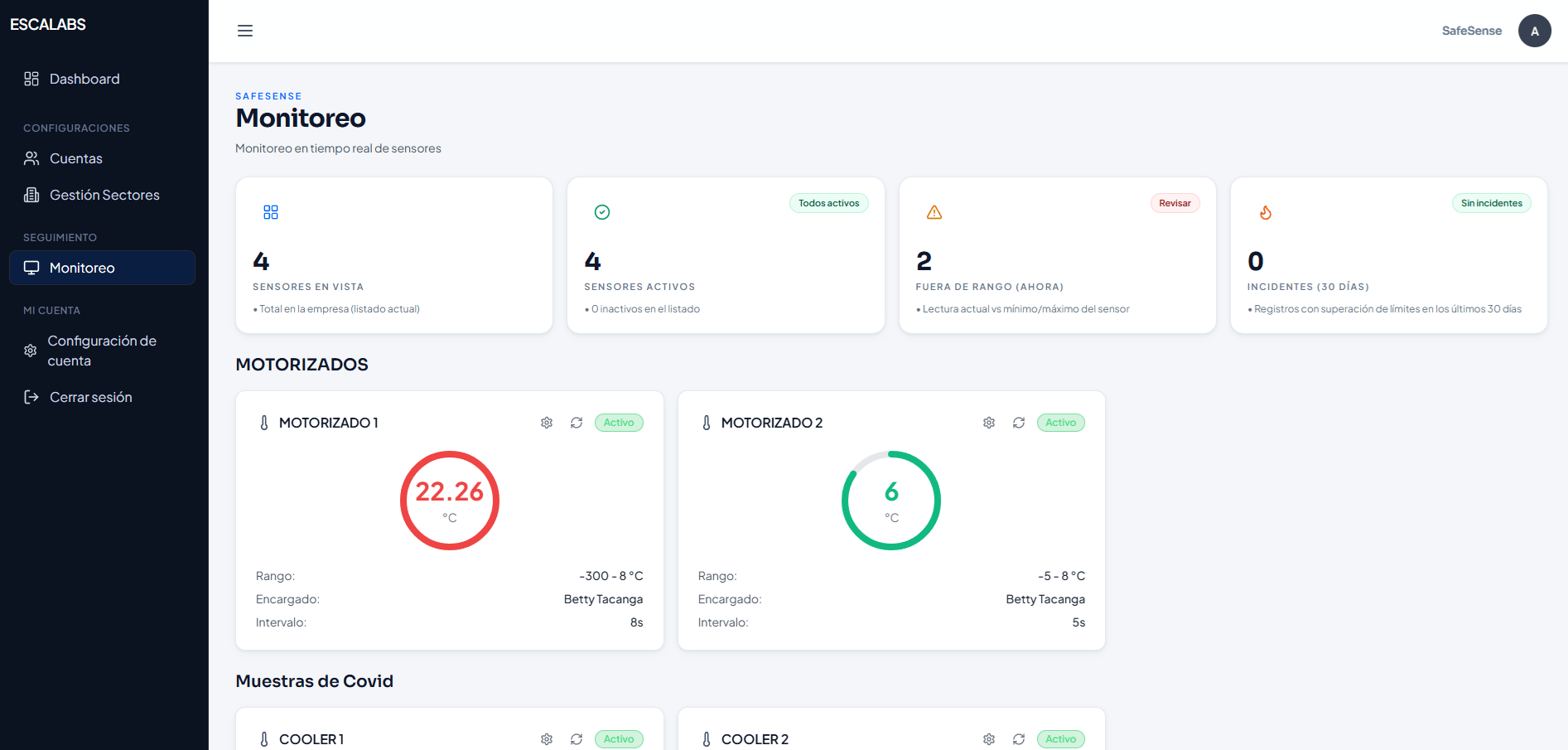Screen dimensions: 1568x750
Task: Click the Sin incidentes badge
Action: (1491, 203)
